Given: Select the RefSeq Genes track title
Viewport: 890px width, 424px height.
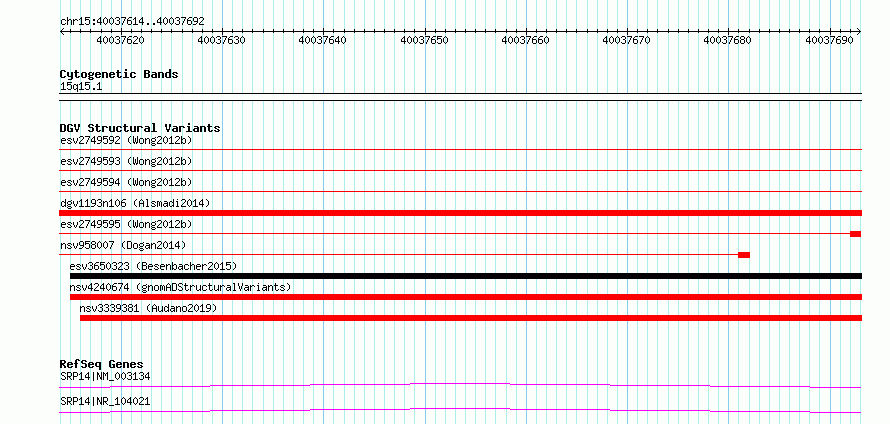Looking at the screenshot, I should click(x=102, y=364).
